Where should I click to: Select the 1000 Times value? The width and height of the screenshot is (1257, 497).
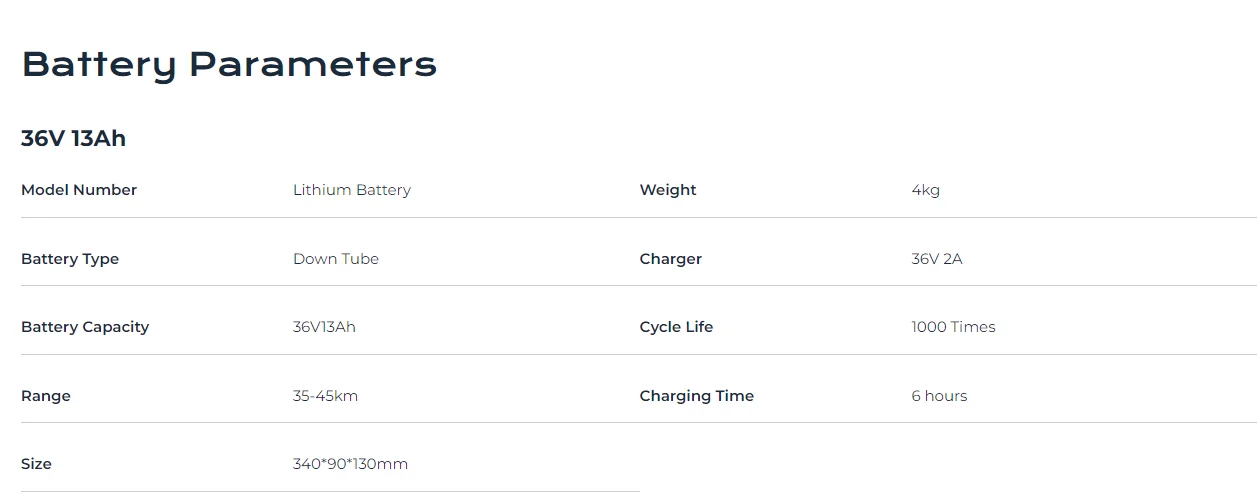coord(954,327)
